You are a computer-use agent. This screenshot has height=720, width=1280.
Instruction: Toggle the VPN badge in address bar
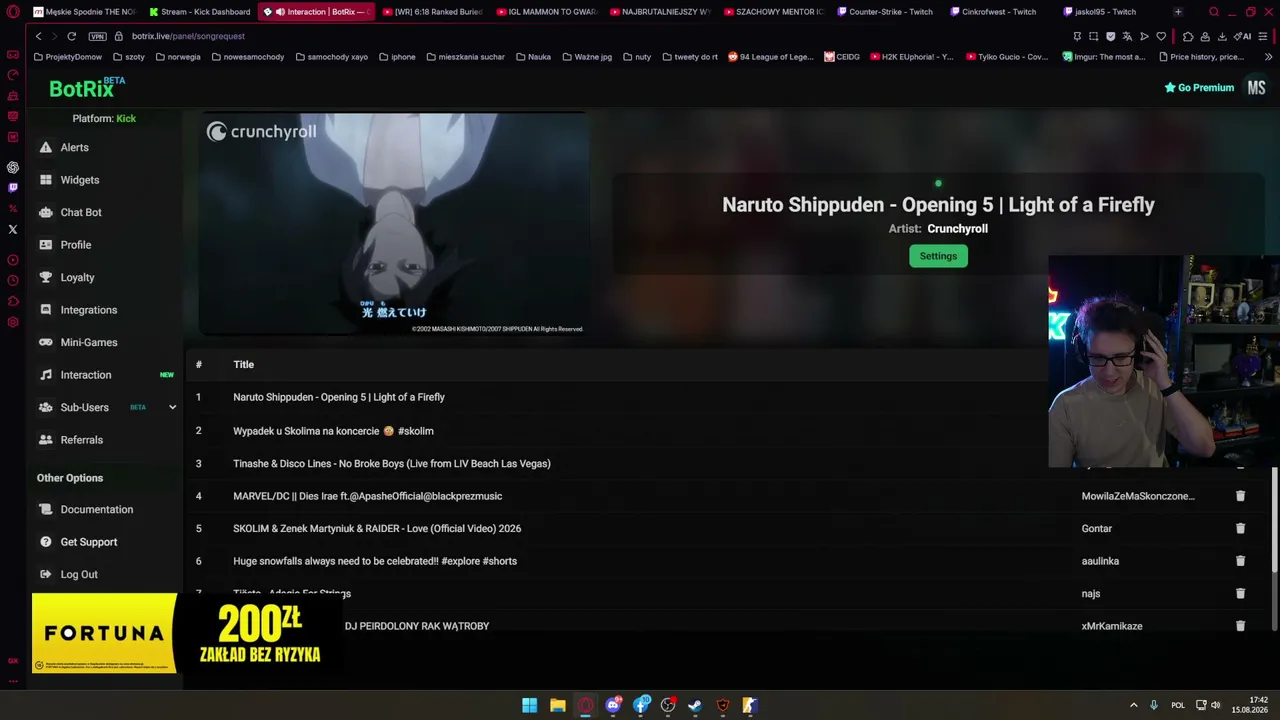tap(97, 36)
